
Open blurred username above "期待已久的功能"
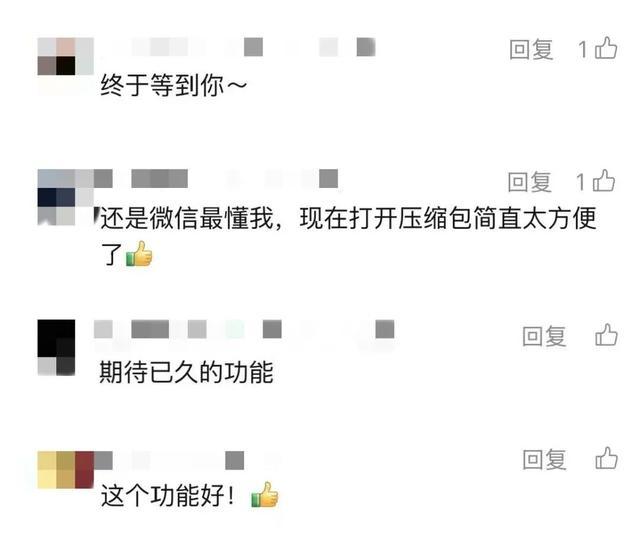pos(244,329)
